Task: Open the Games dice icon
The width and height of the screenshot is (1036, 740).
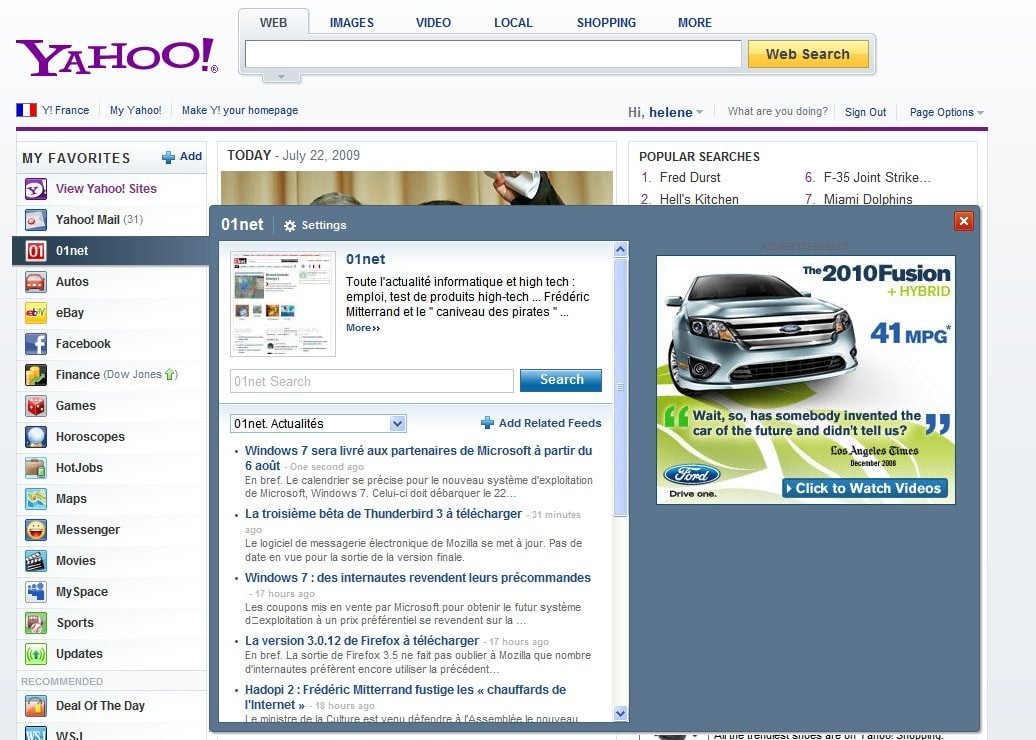Action: point(36,406)
